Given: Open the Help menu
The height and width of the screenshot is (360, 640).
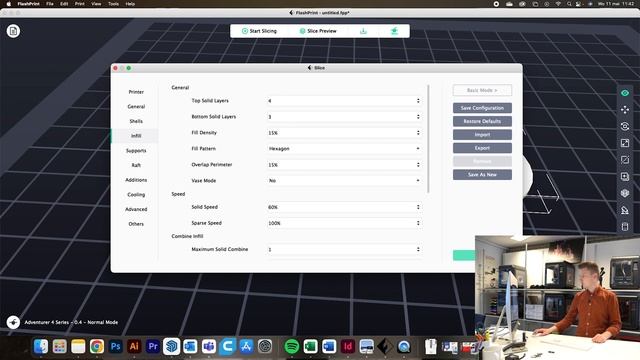Looking at the screenshot, I should pos(130,4).
